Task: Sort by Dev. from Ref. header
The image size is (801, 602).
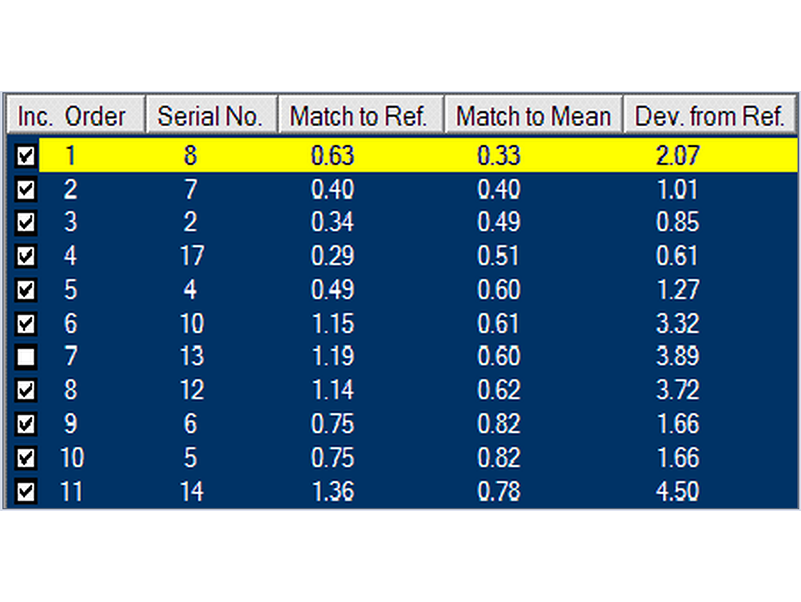Action: click(710, 116)
